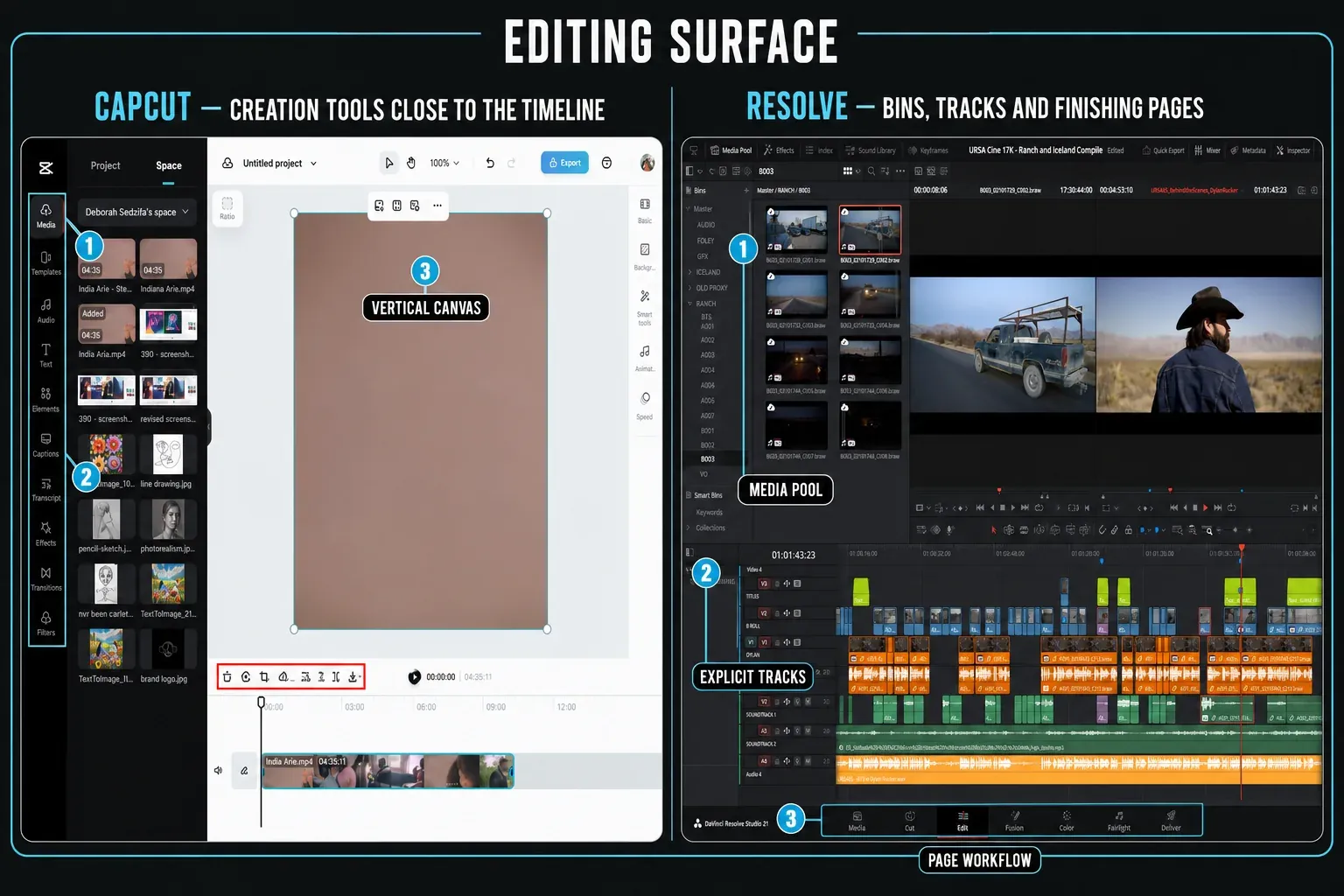Open Deborah Sedzifa's space dropdown
The image size is (1344, 896).
[136, 212]
